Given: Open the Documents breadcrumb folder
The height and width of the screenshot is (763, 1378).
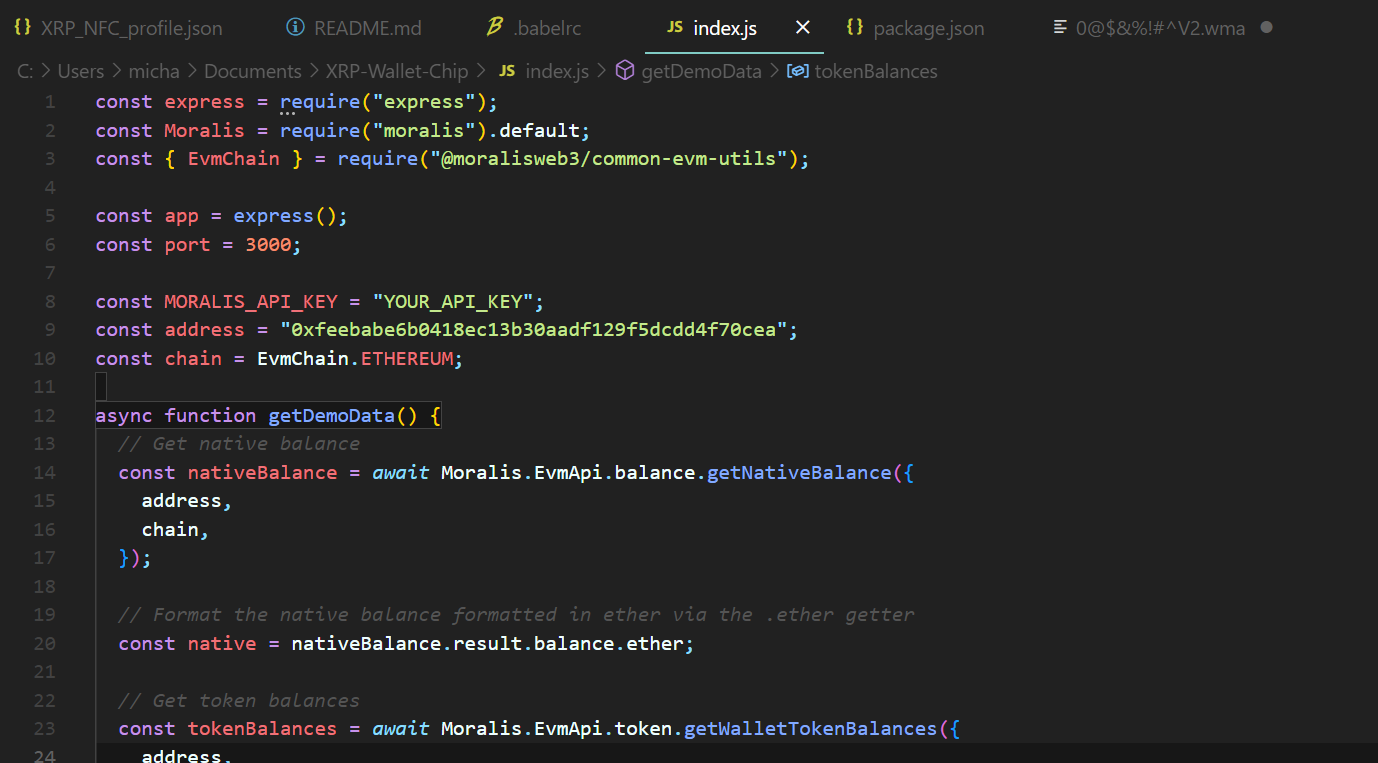Looking at the screenshot, I should point(253,71).
